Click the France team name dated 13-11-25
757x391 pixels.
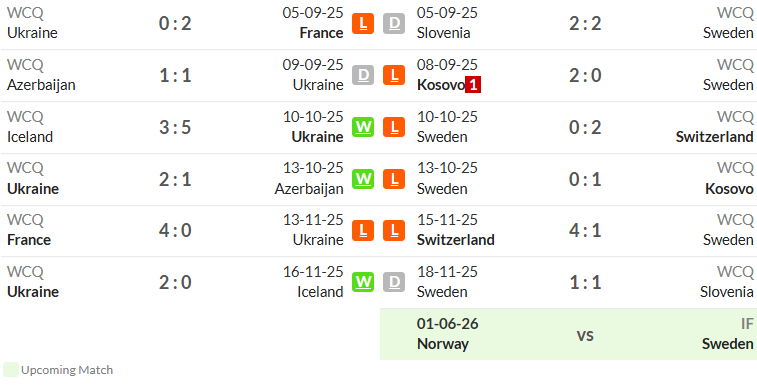pyautogui.click(x=29, y=240)
